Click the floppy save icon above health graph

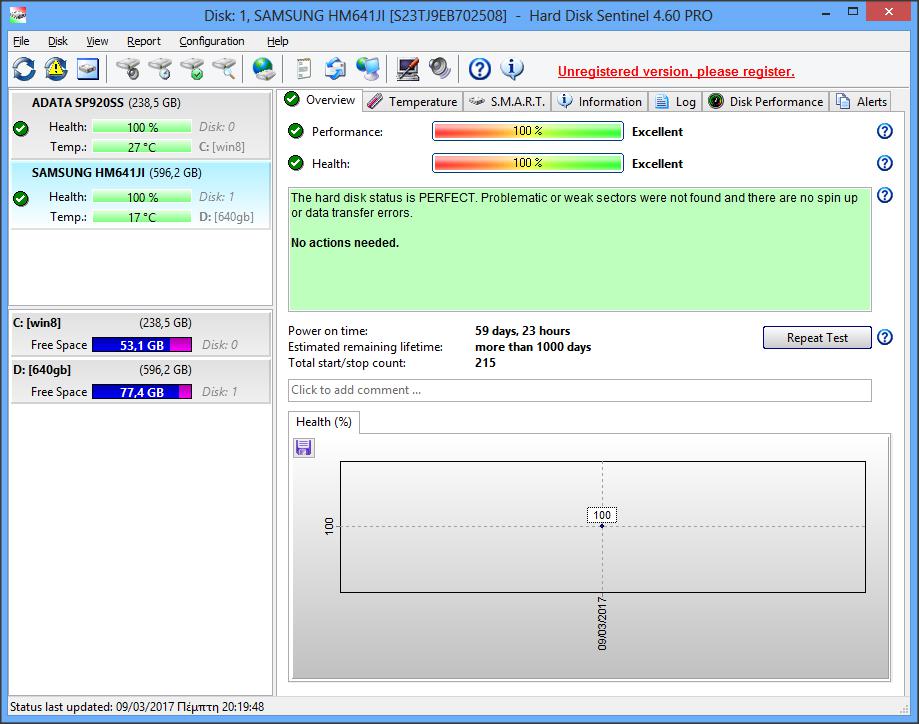(x=303, y=448)
